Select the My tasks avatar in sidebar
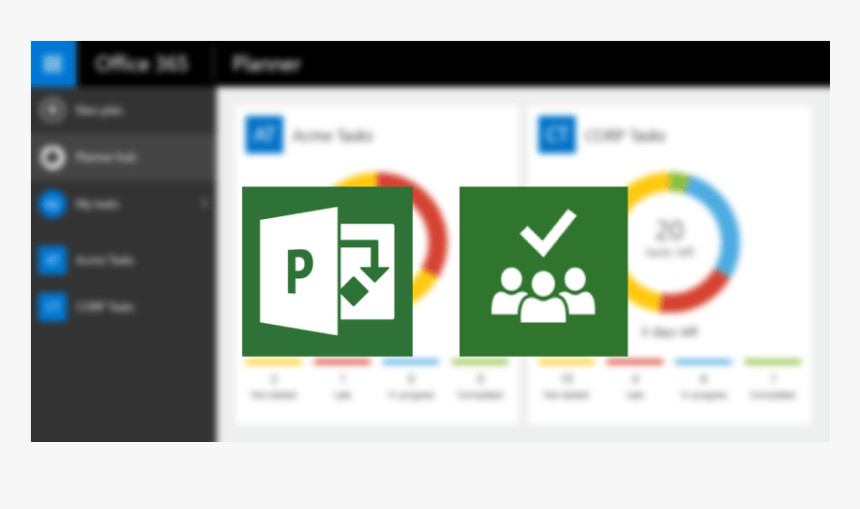 pyautogui.click(x=52, y=204)
